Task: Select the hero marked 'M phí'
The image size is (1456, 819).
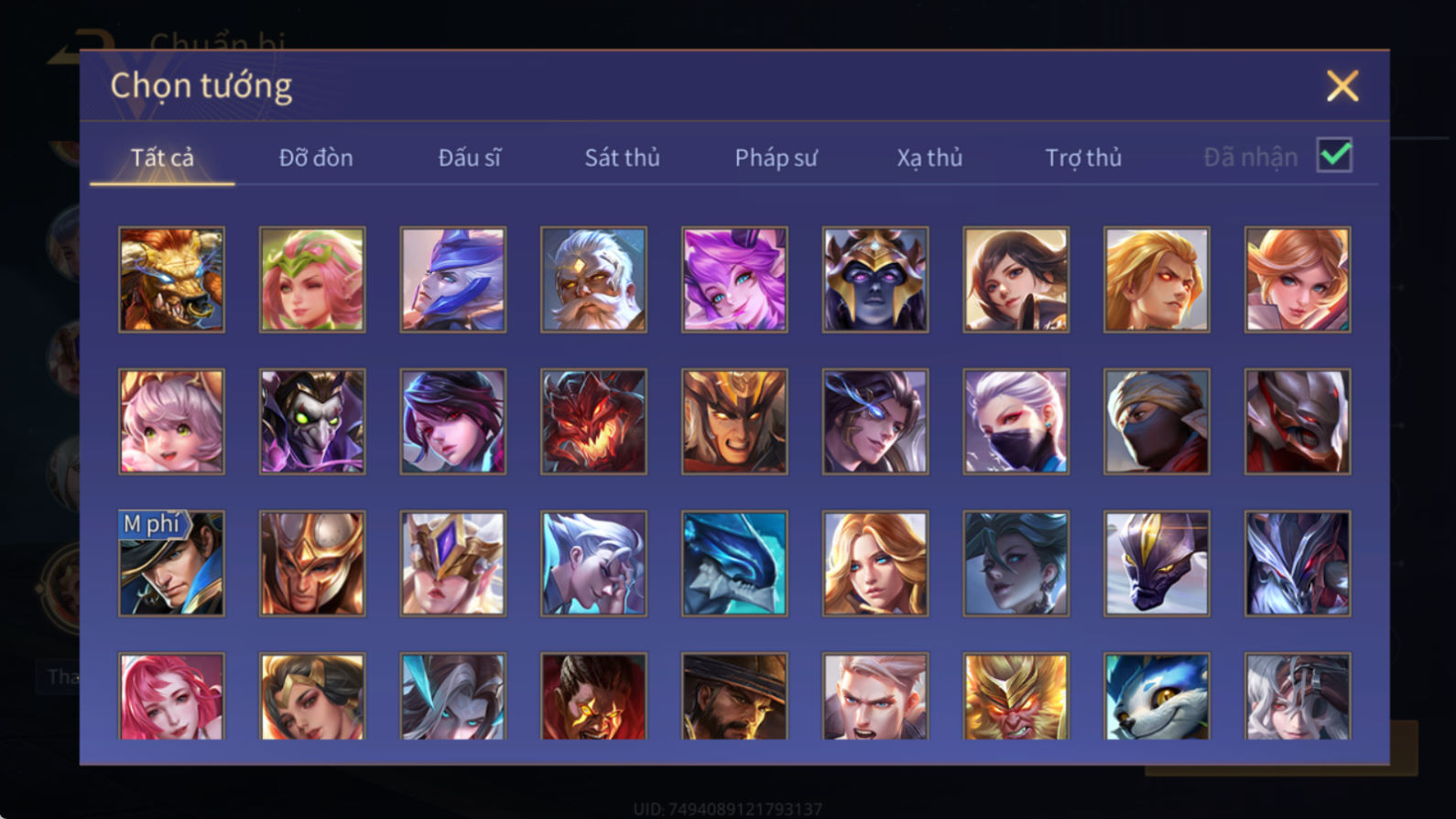Action: coord(171,563)
